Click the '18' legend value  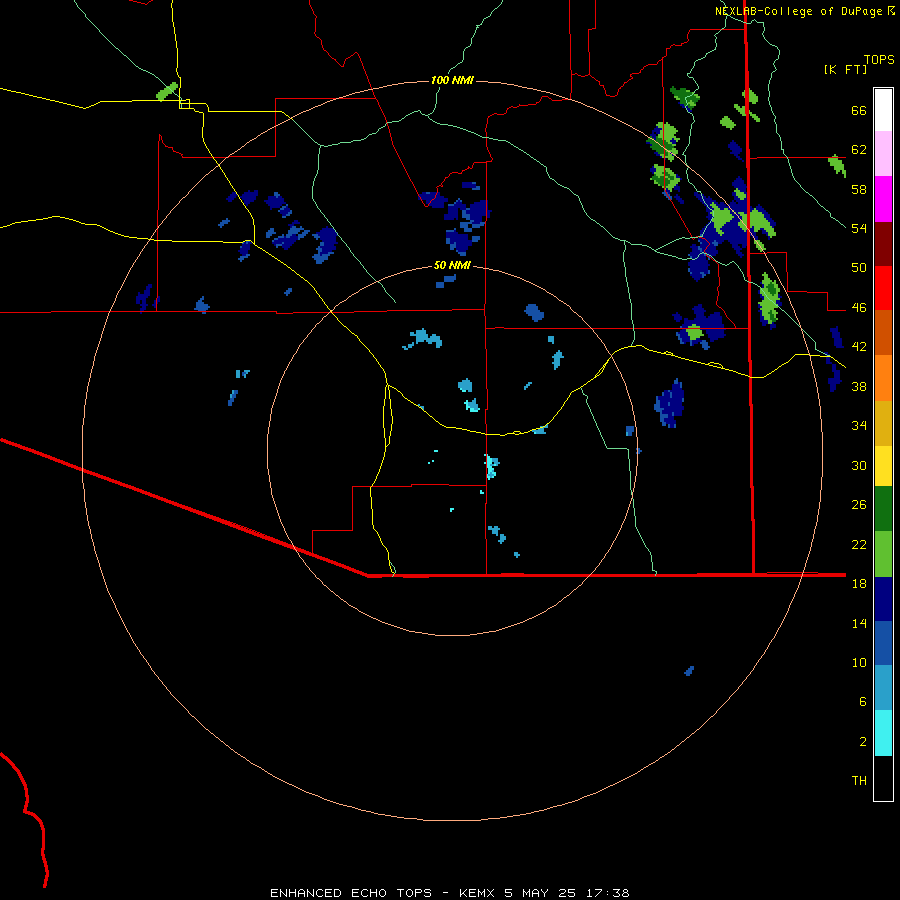tap(859, 583)
